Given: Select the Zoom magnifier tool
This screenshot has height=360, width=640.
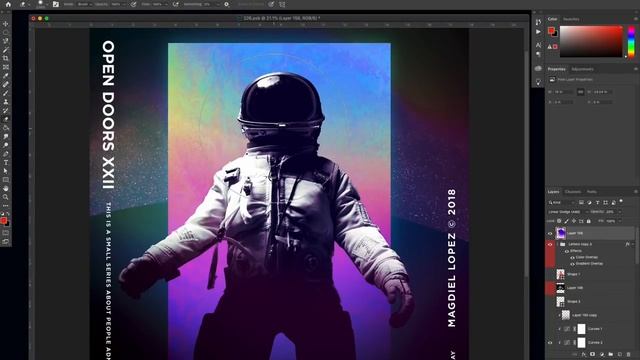Looking at the screenshot, I should 6,196.
